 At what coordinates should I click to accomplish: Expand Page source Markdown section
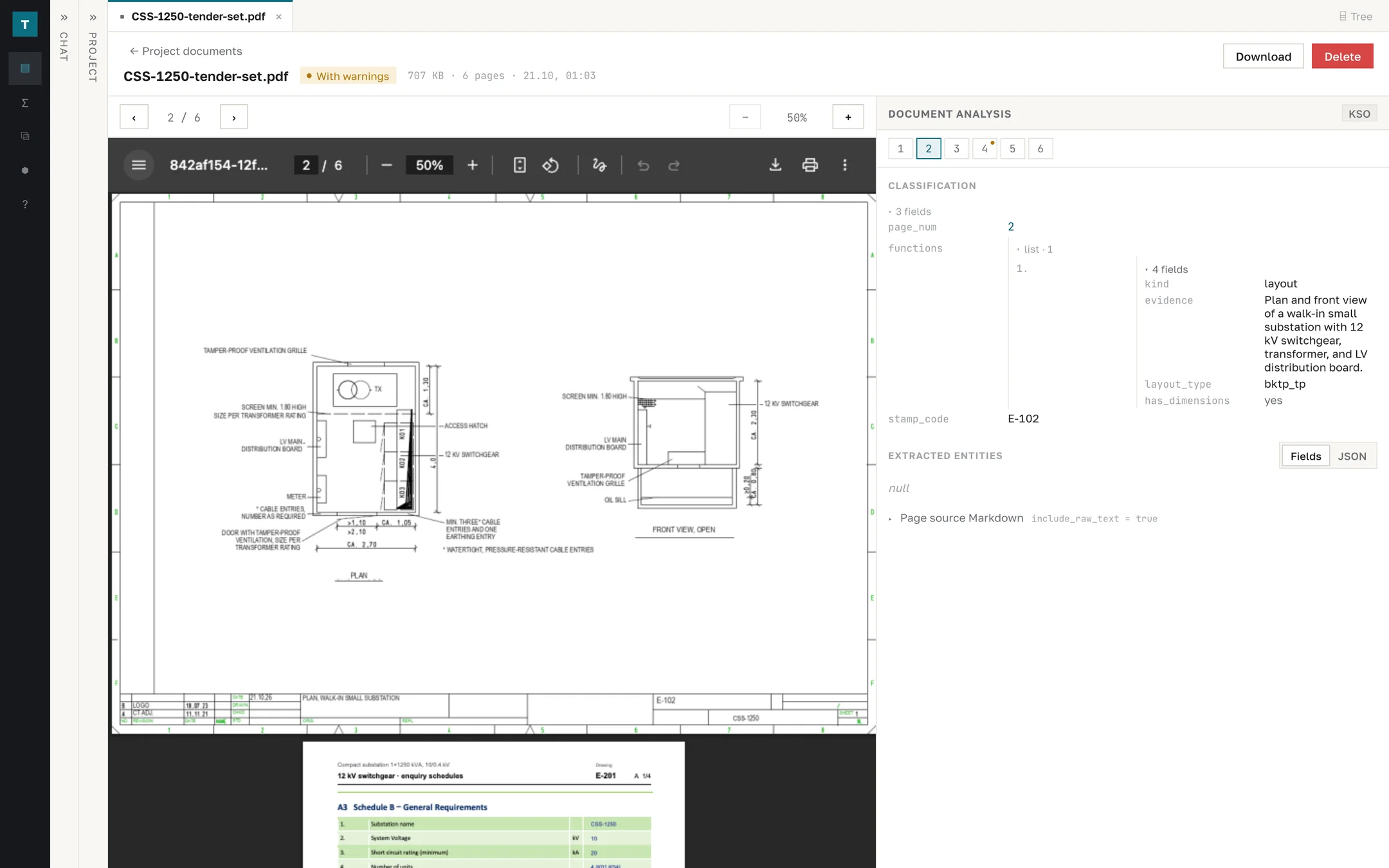[961, 518]
